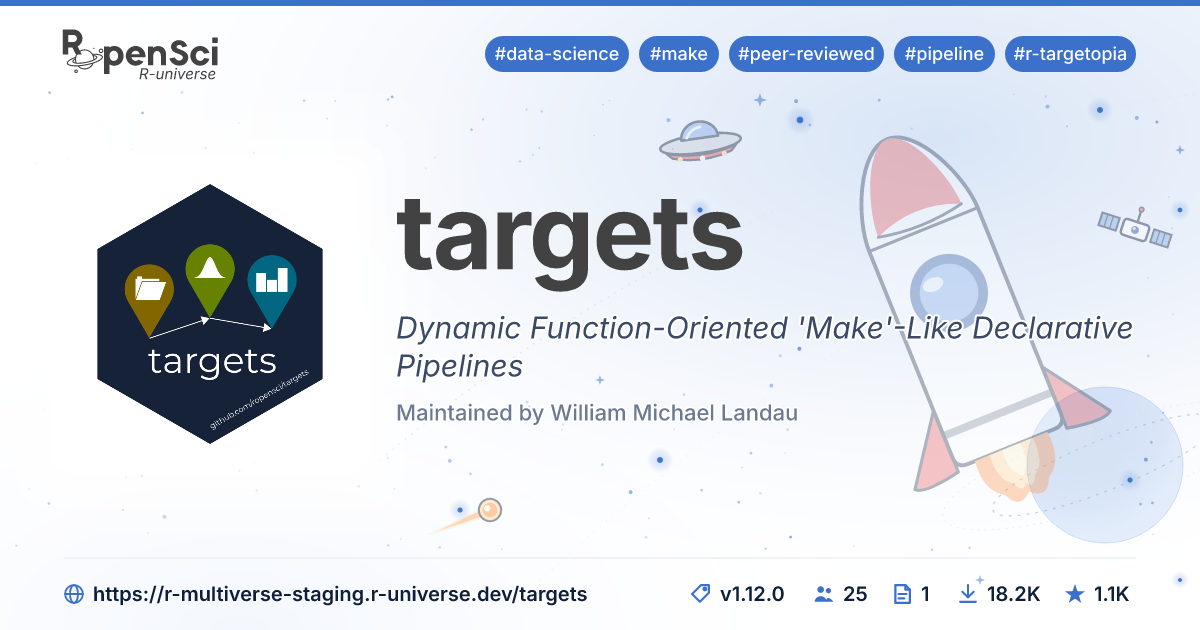Click the star icon next to 1.1K

pos(1075,594)
